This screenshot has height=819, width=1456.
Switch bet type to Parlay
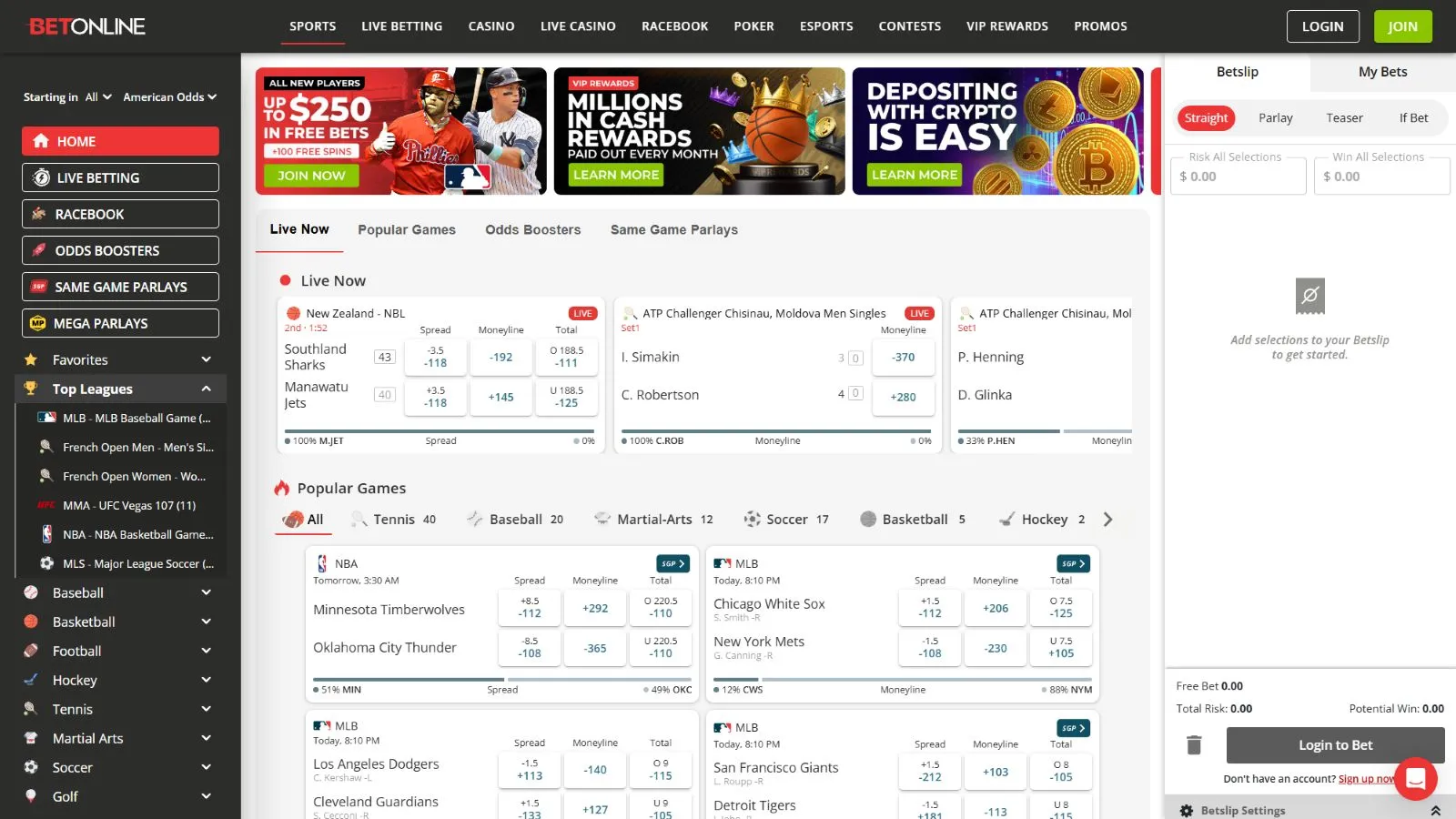tap(1275, 118)
